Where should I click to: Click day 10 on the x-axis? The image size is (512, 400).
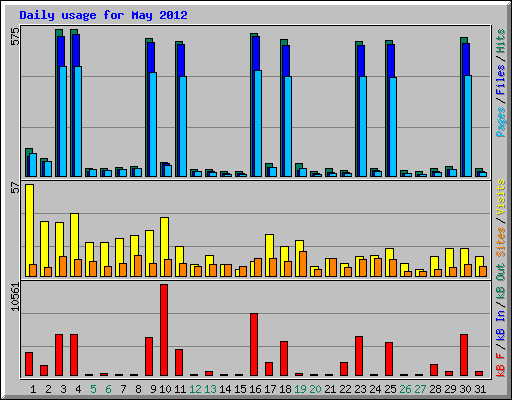tap(165, 389)
